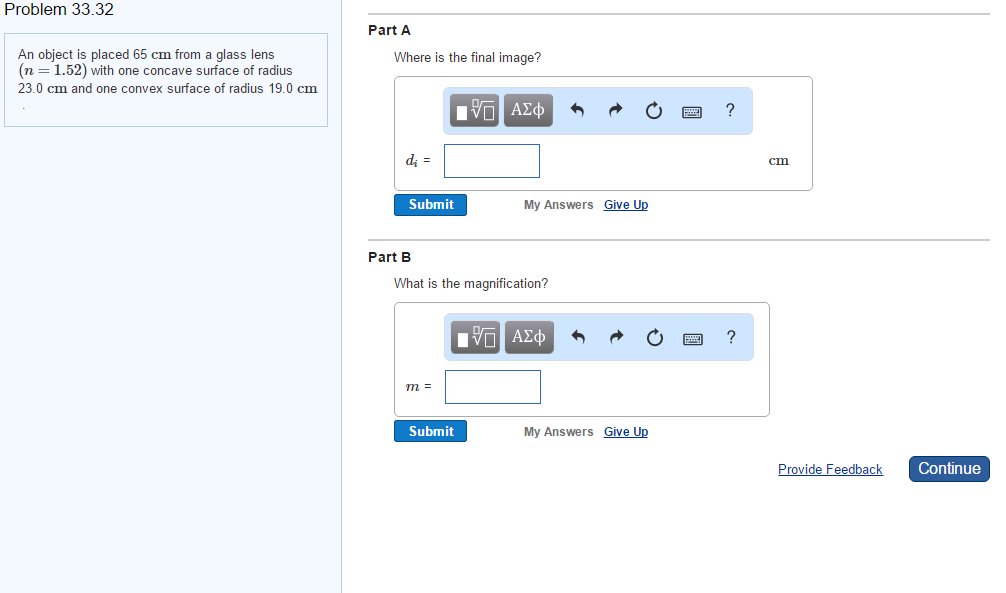
Task: Click the templates icon in Part B toolbar
Action: [x=475, y=338]
